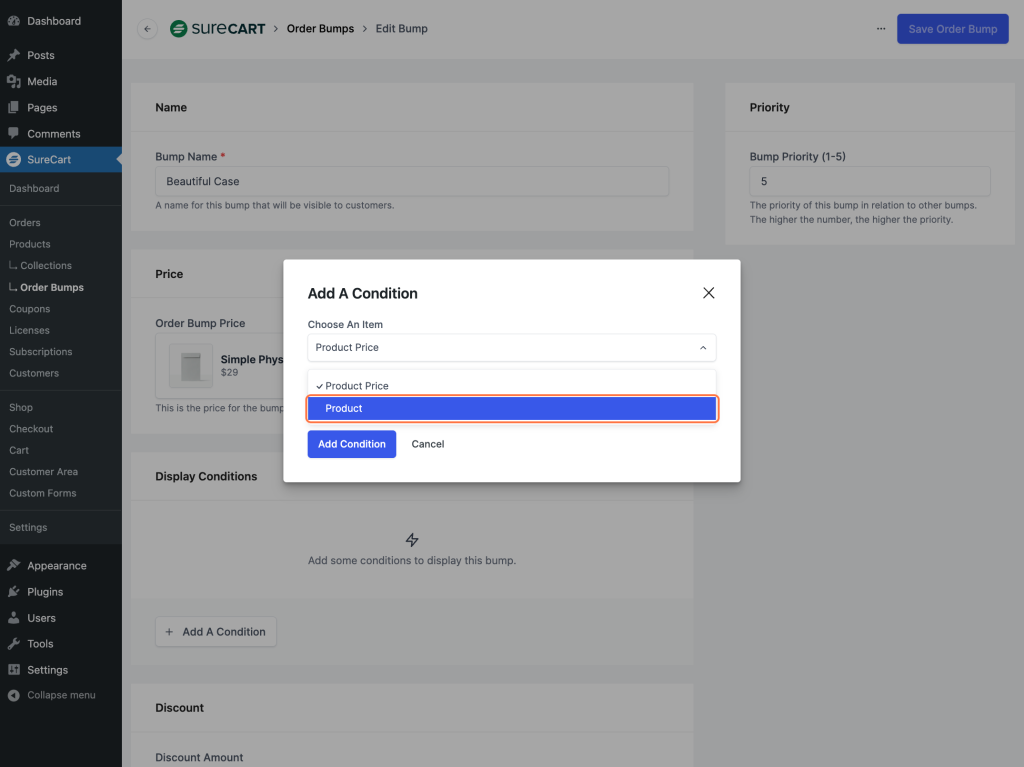This screenshot has height=767, width=1024.
Task: Click the Posts pin icon in sidebar
Action: click(13, 55)
